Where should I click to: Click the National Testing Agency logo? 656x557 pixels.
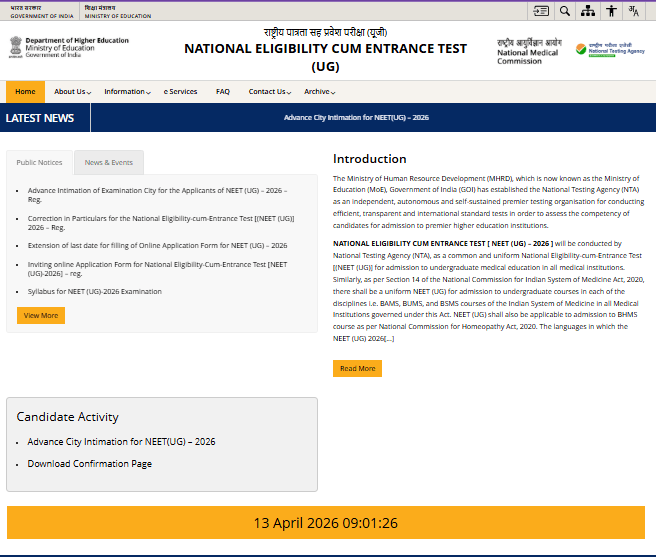610,50
